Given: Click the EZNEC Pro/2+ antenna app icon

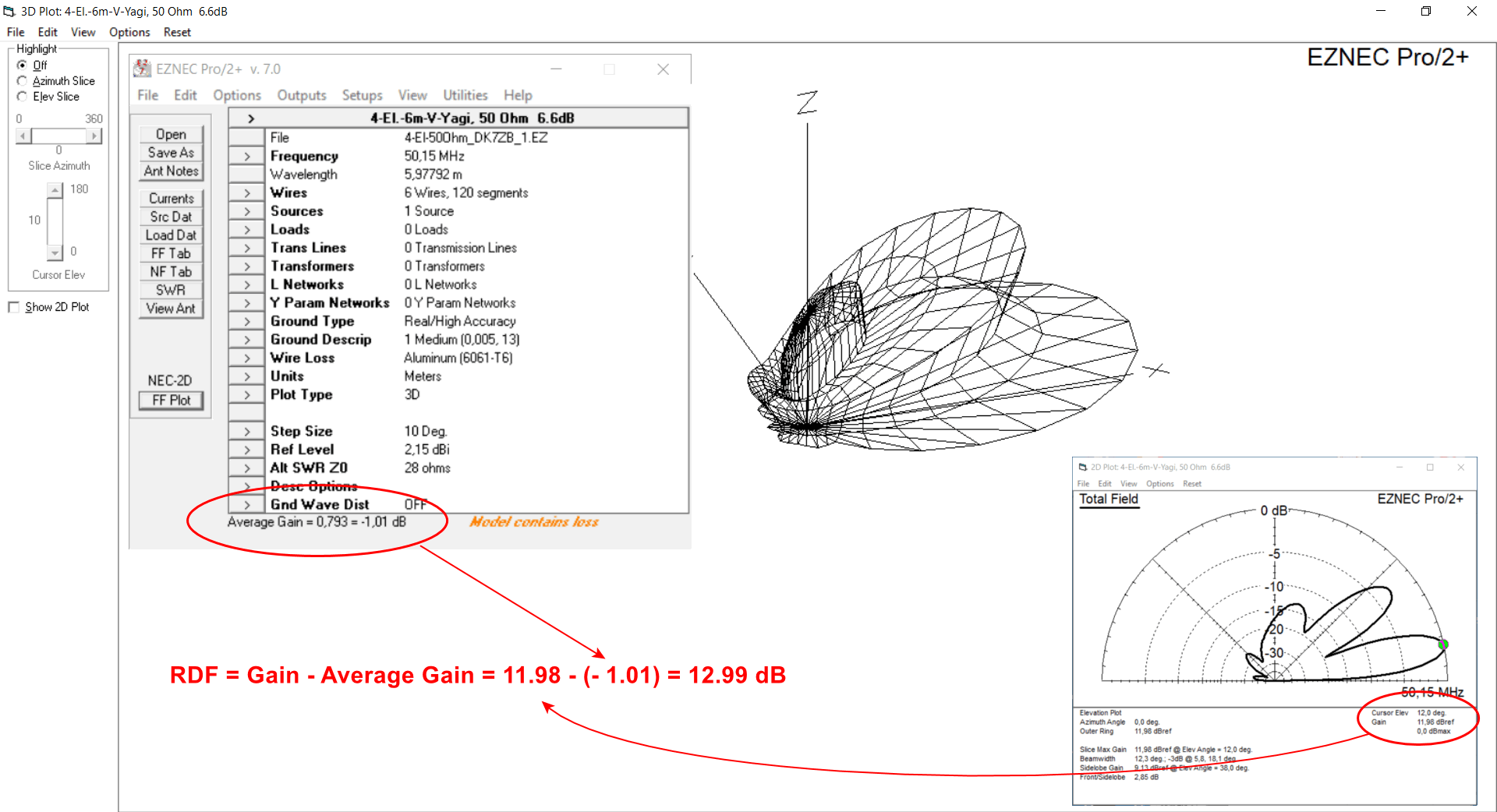Looking at the screenshot, I should point(142,69).
